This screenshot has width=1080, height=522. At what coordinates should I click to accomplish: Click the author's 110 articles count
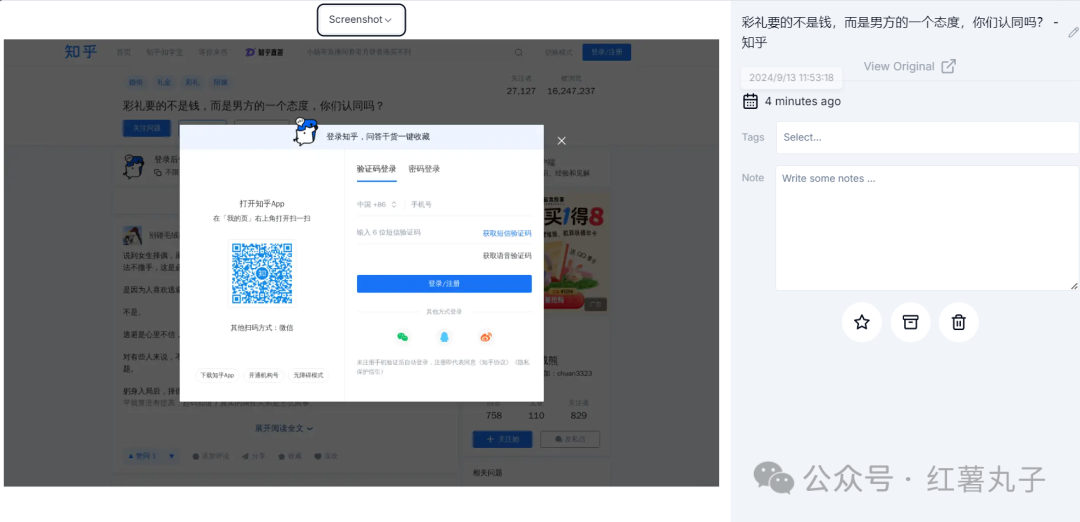coord(536,415)
